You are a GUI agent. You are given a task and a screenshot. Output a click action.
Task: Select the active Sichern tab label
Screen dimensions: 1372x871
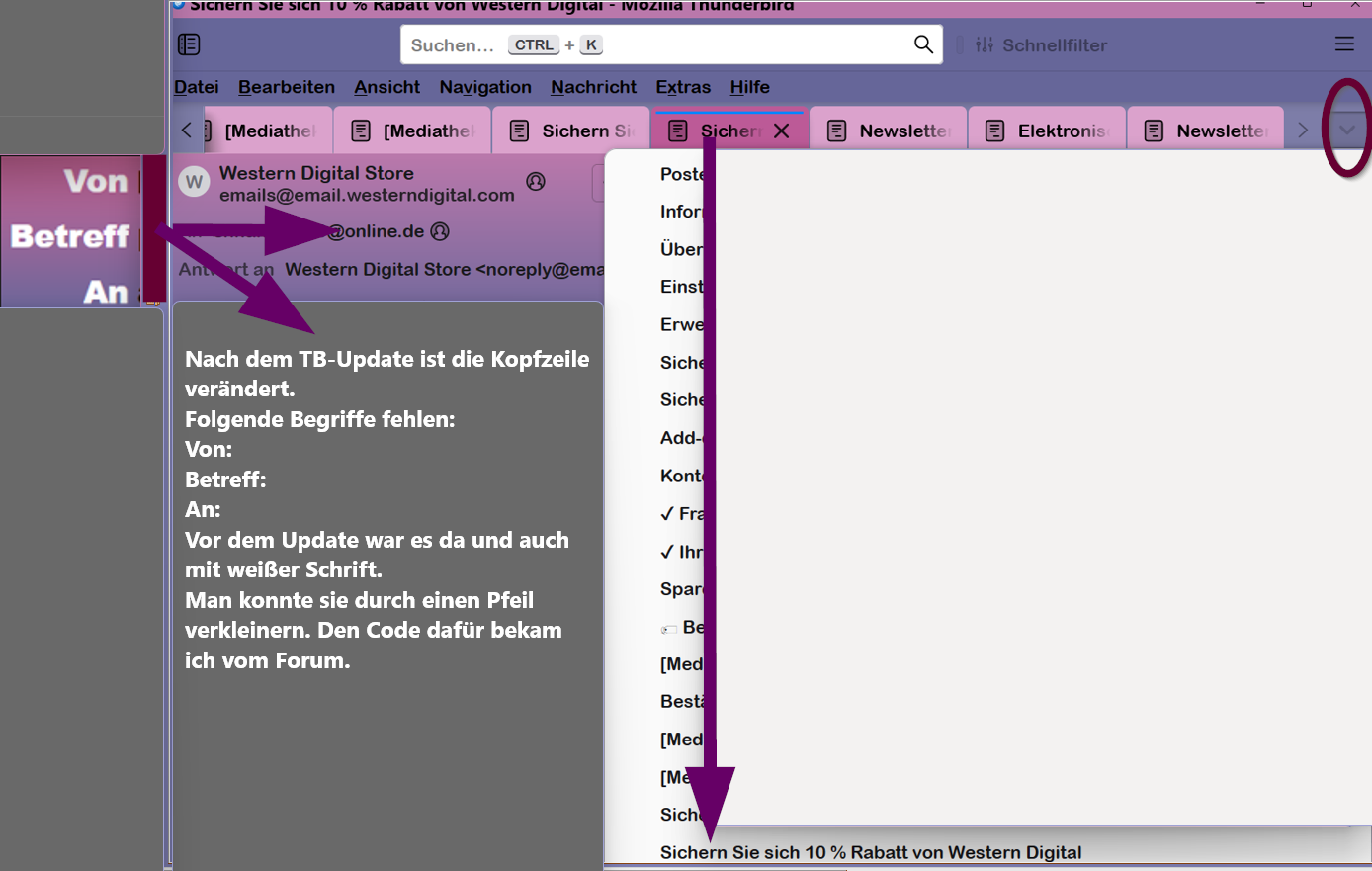tap(730, 131)
